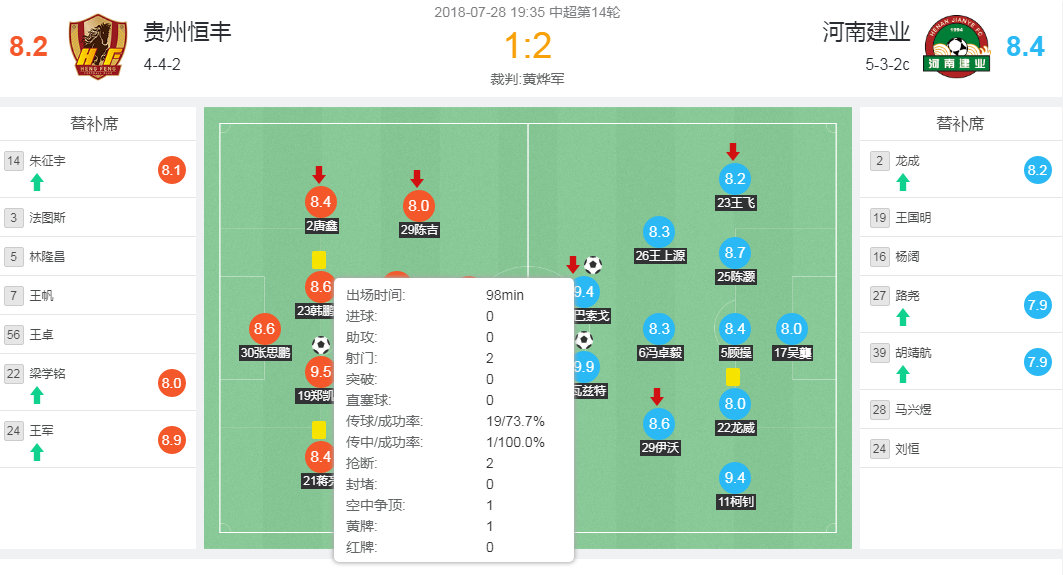Click the yellow card above 龙威
The image size is (1063, 575).
733,376
